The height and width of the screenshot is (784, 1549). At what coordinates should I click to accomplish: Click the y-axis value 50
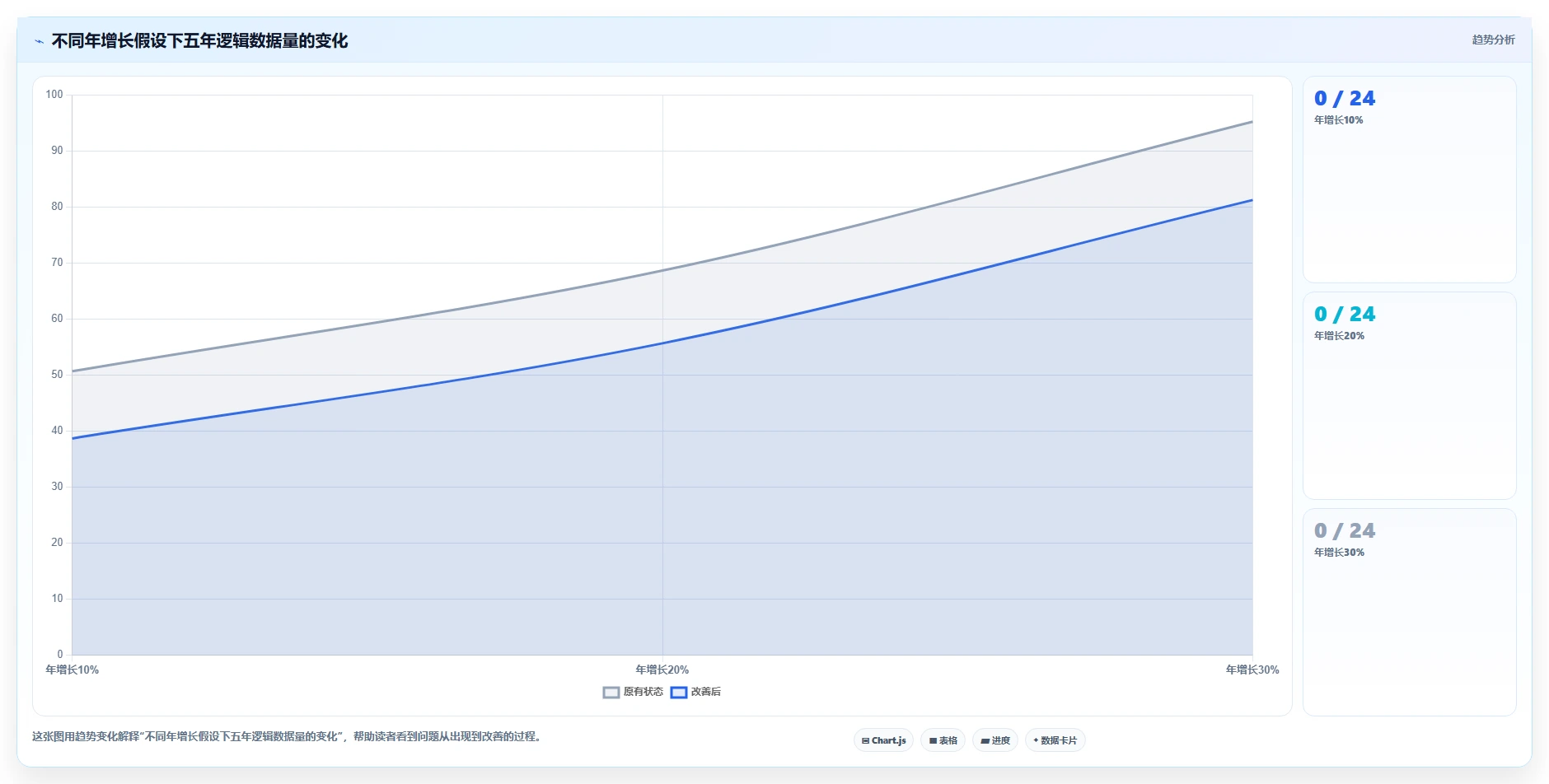pos(57,375)
